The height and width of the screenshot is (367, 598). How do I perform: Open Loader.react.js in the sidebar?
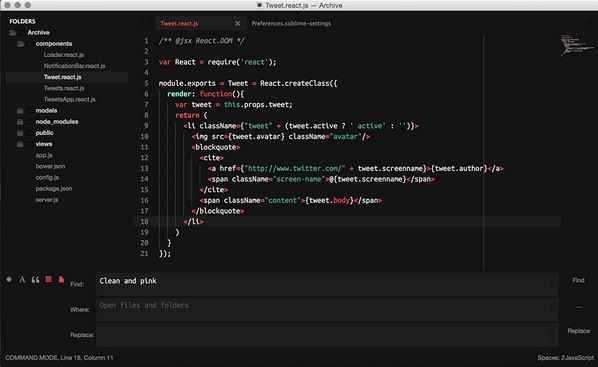pos(64,55)
